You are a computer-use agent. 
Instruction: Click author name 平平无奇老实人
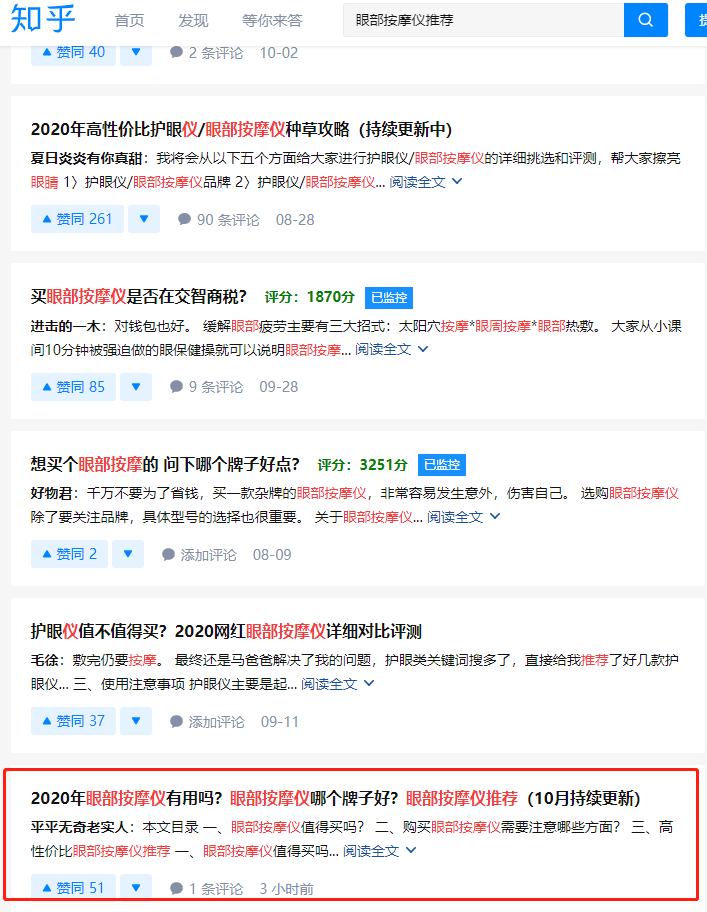[79, 827]
